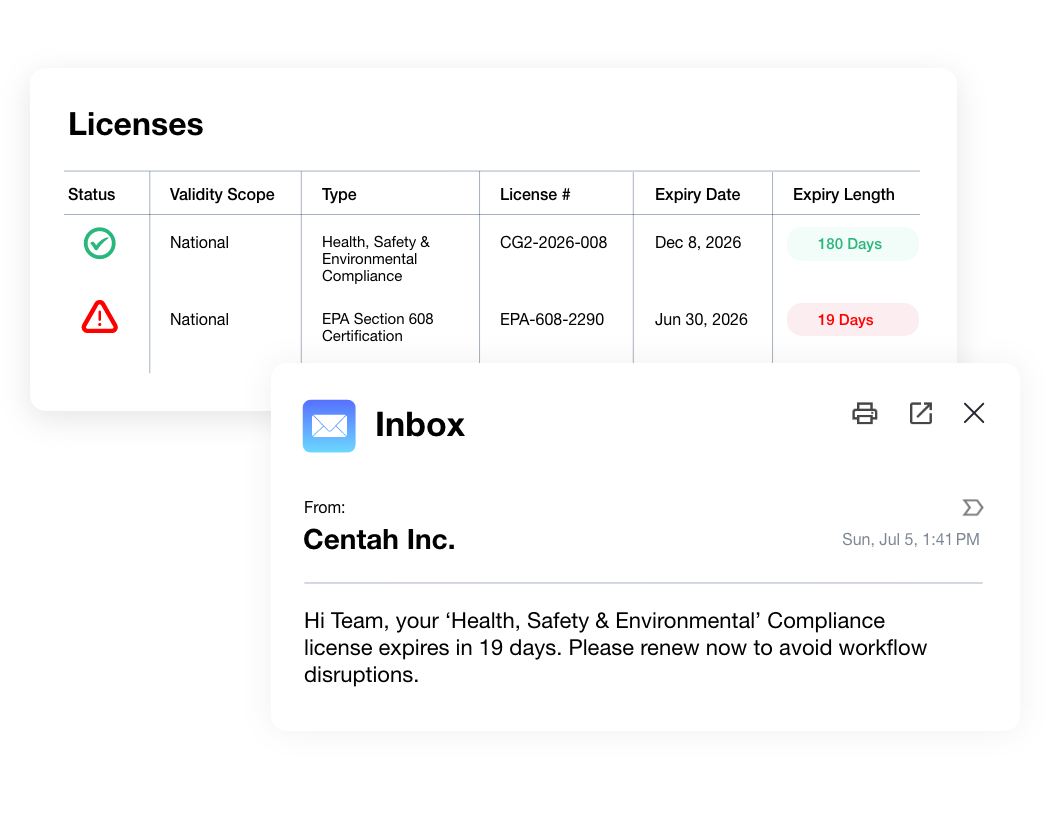This screenshot has width=1060, height=820.
Task: Click sender name Centah Inc.
Action: pos(379,539)
